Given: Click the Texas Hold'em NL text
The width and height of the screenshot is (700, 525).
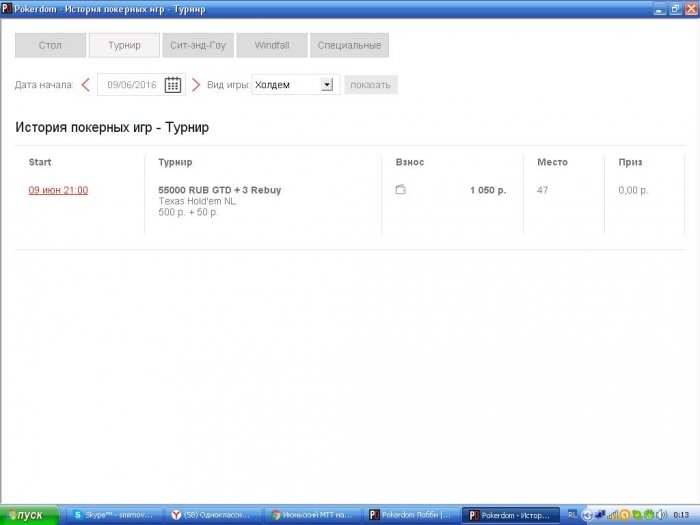Looking at the screenshot, I should (x=197, y=201).
